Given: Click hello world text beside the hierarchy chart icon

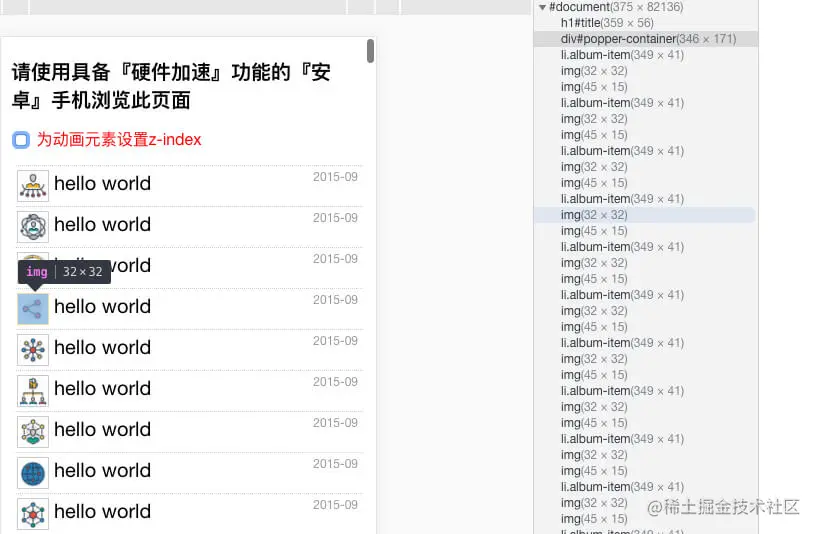Looking at the screenshot, I should pyautogui.click(x=103, y=389).
